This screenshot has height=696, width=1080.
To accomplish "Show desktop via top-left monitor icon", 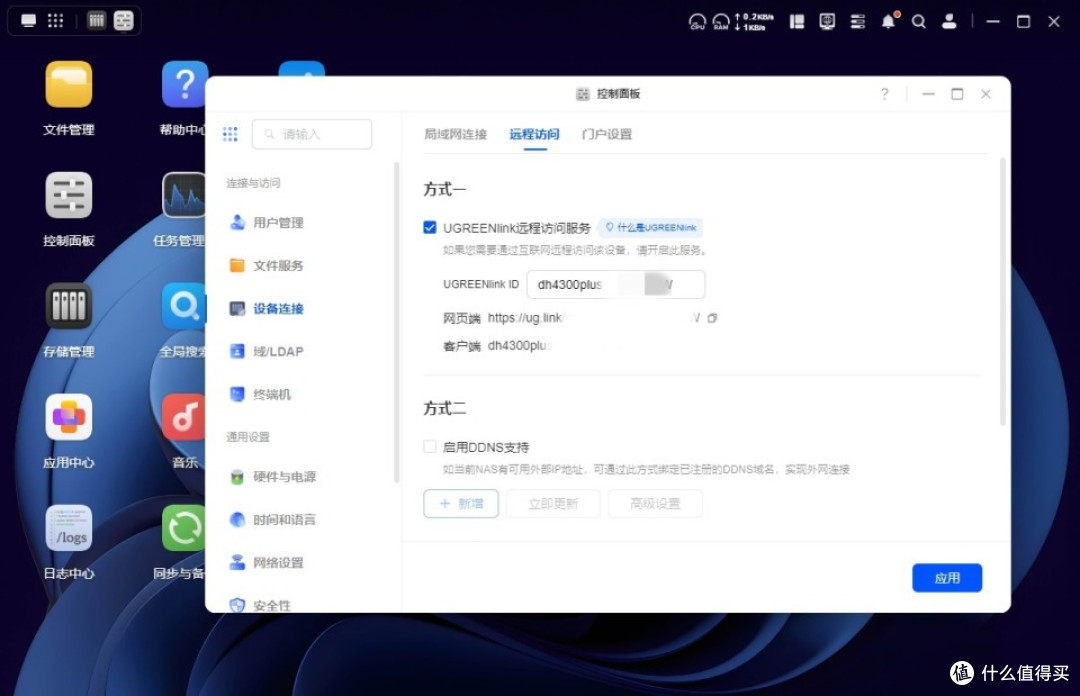I will [28, 21].
